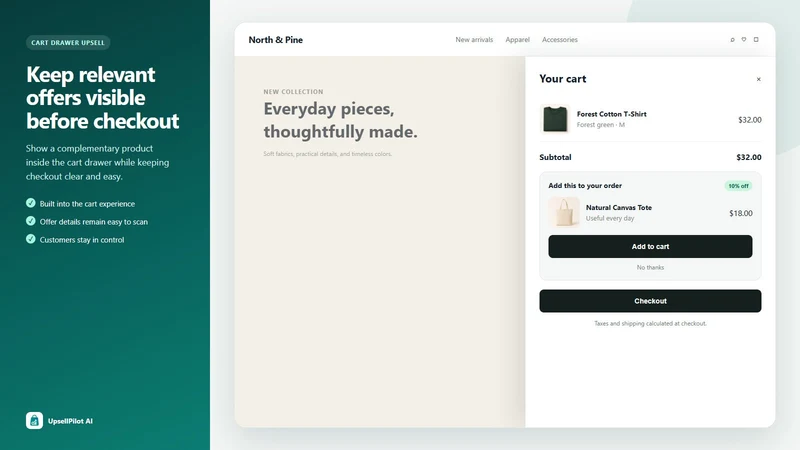Open the wishlist heart icon
This screenshot has width=800, height=450.
[x=744, y=40]
